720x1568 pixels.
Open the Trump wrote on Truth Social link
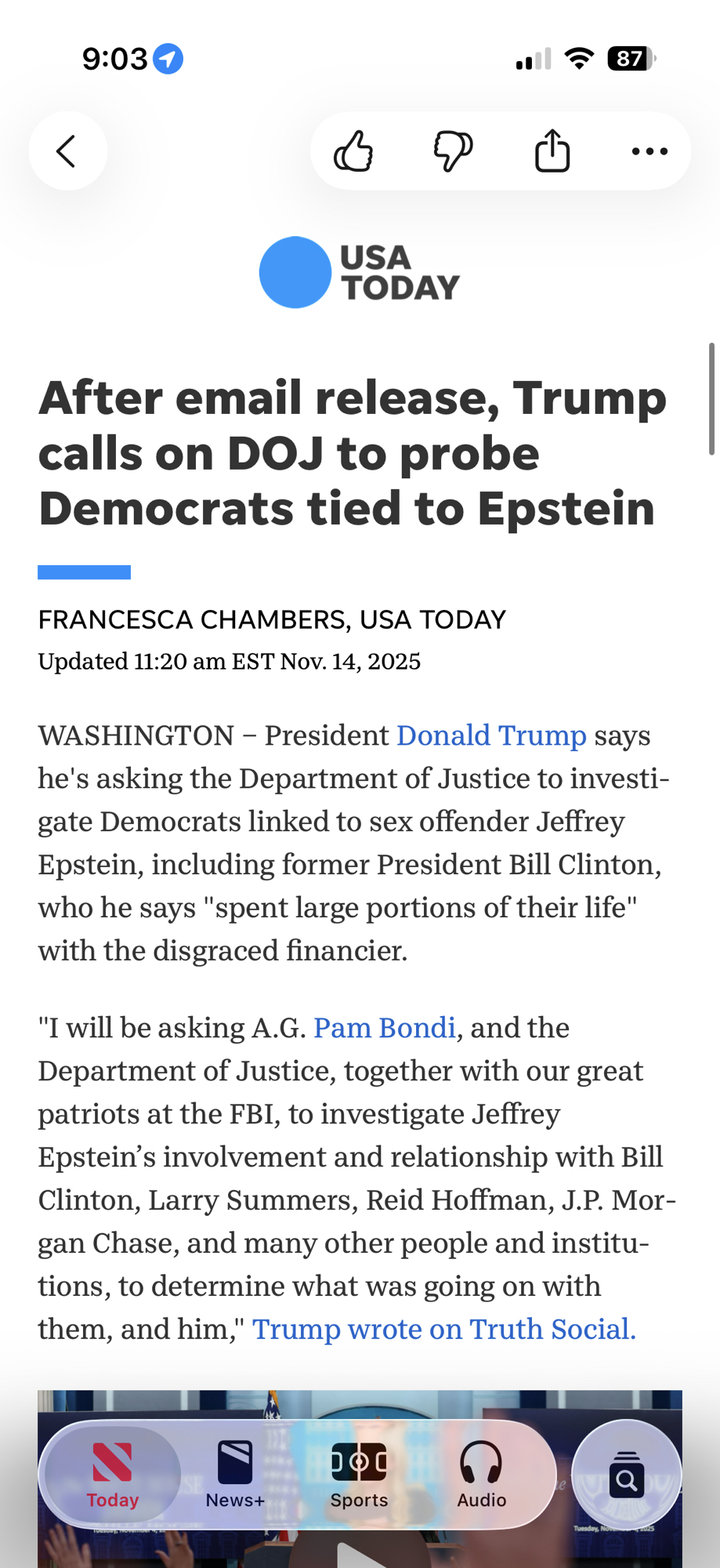pyautogui.click(x=443, y=1330)
